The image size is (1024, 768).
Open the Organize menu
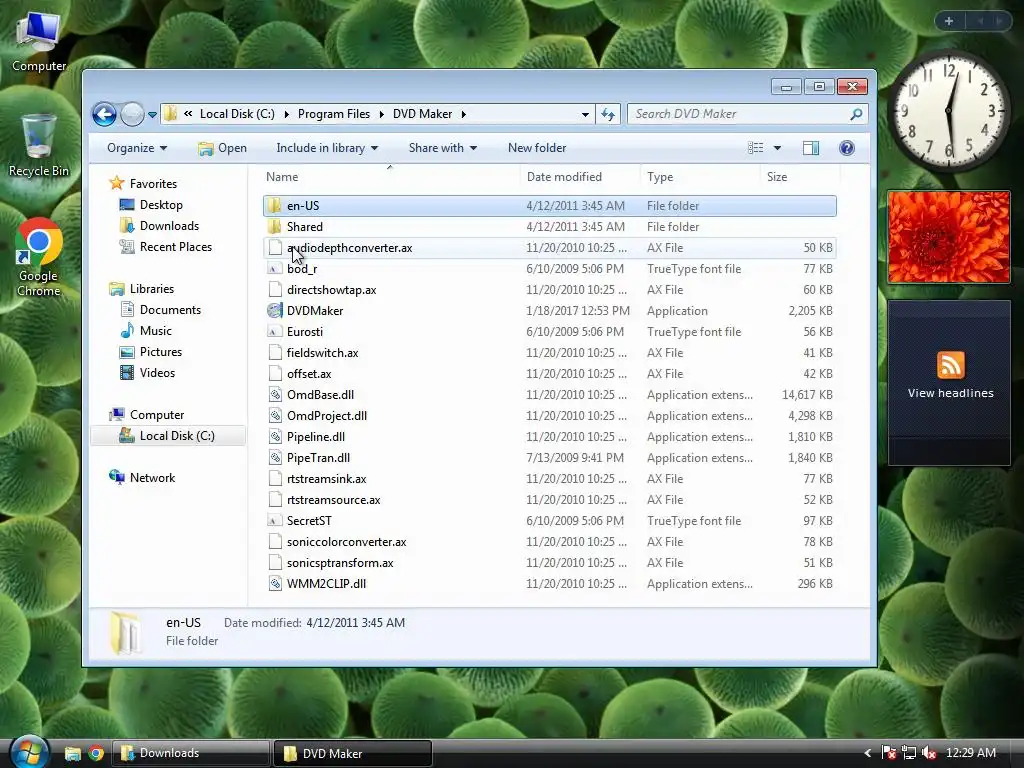[x=136, y=148]
